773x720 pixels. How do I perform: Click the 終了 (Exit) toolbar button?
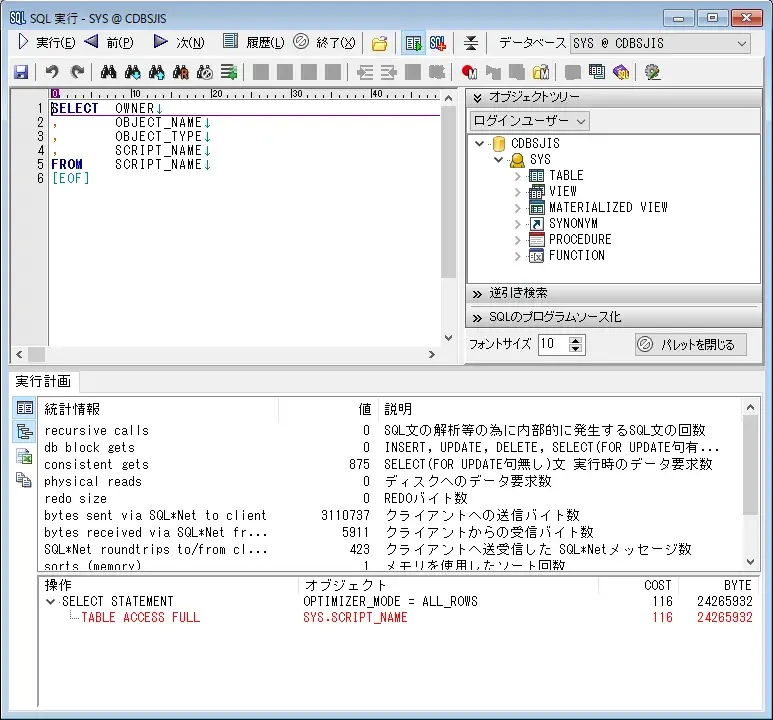(x=324, y=43)
